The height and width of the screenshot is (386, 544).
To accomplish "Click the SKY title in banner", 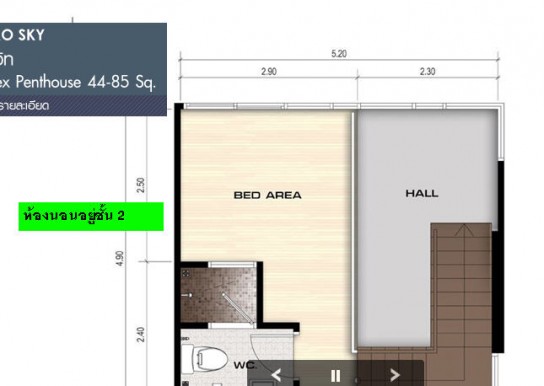I will point(32,35).
